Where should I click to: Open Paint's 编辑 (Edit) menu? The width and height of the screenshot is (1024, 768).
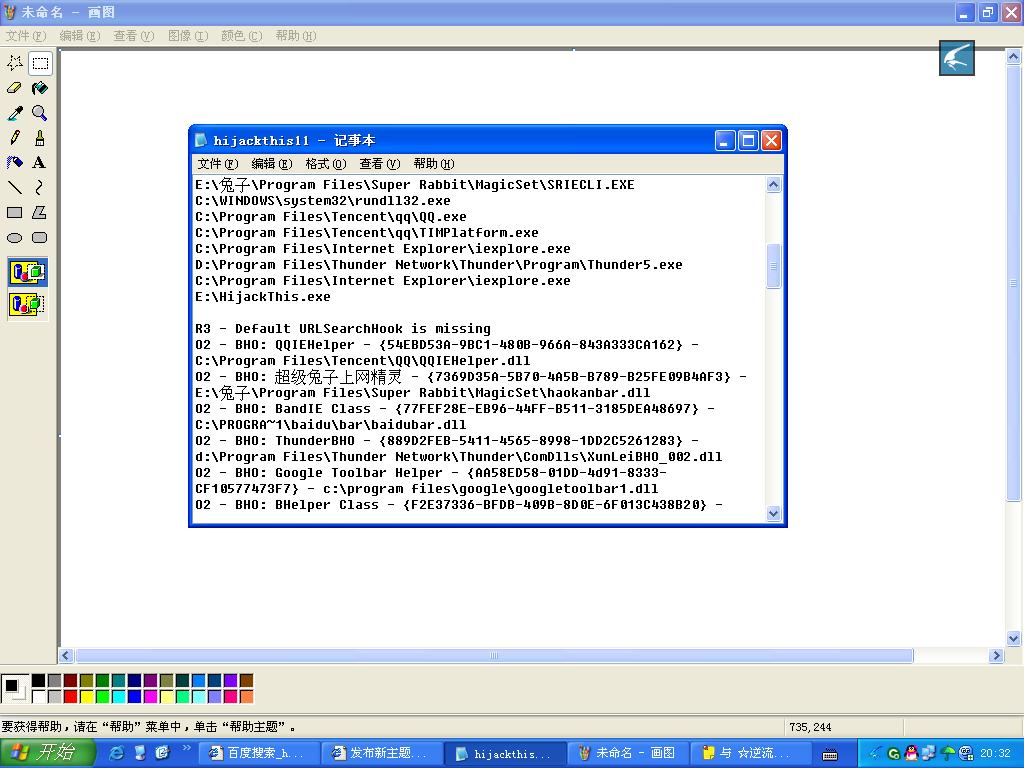(x=80, y=36)
